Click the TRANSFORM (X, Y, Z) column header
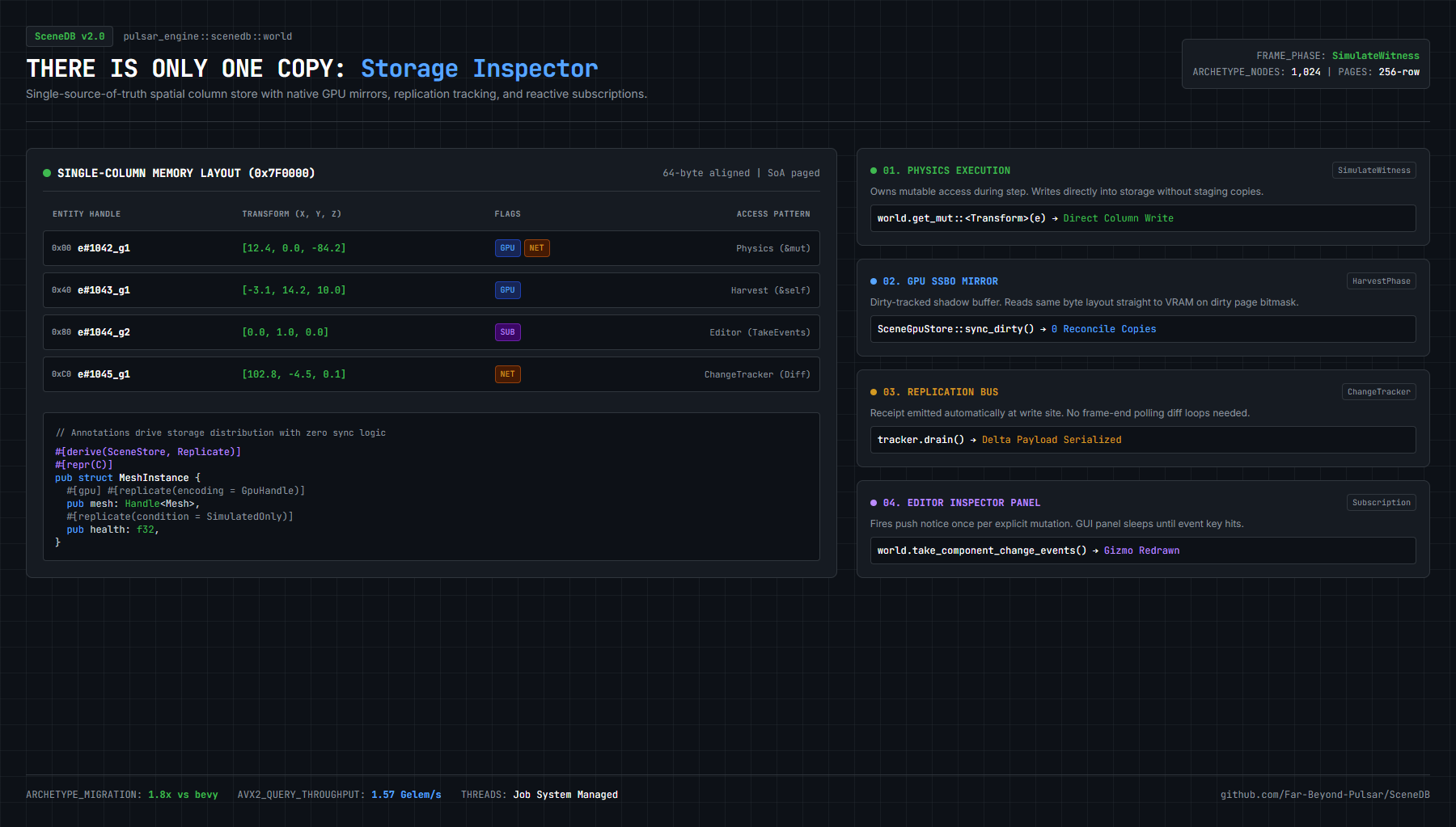This screenshot has width=1456, height=827. pyautogui.click(x=292, y=214)
